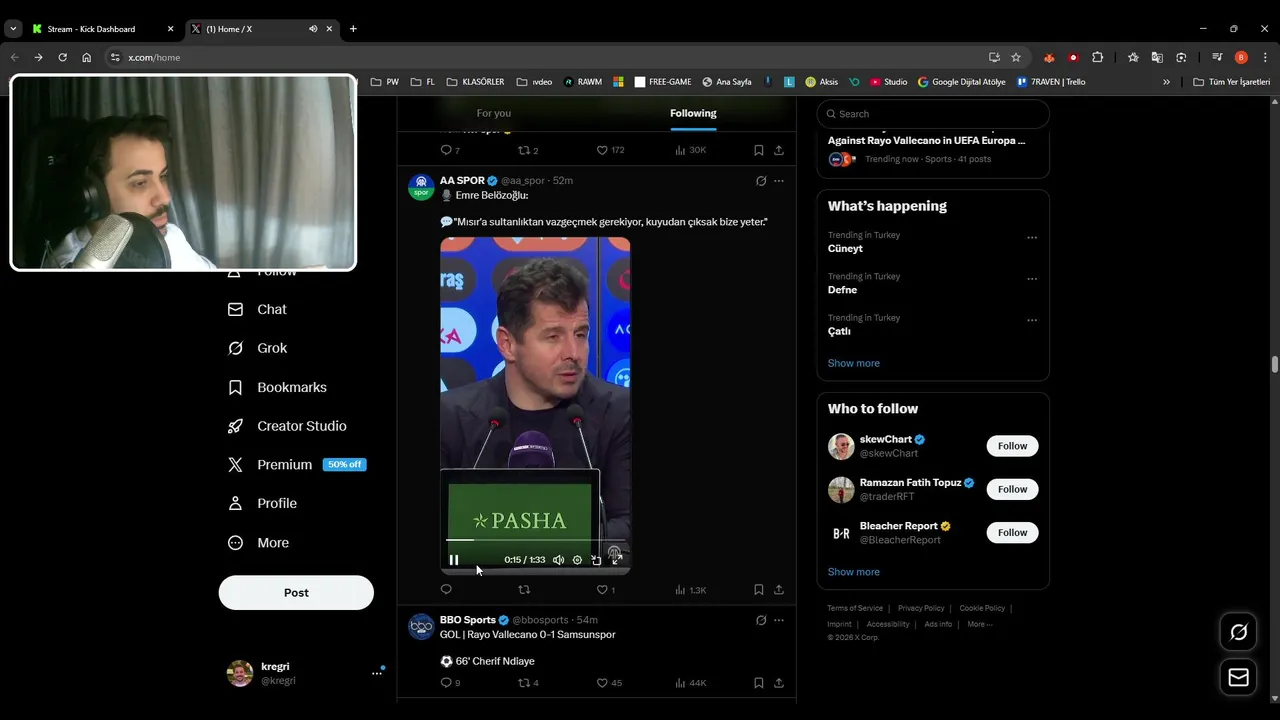
Task: Open floating Messages envelope button
Action: pos(1239,678)
